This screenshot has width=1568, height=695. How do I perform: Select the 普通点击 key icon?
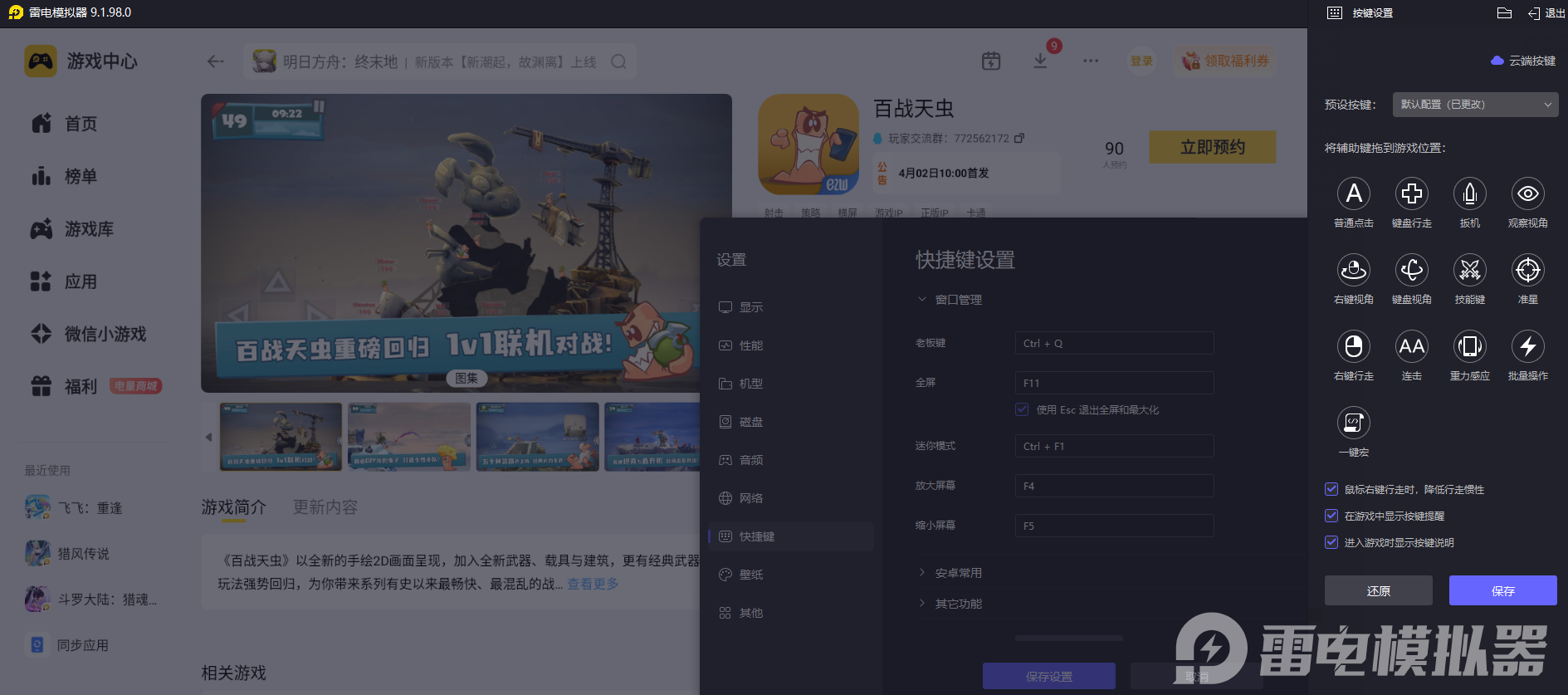(x=1354, y=193)
